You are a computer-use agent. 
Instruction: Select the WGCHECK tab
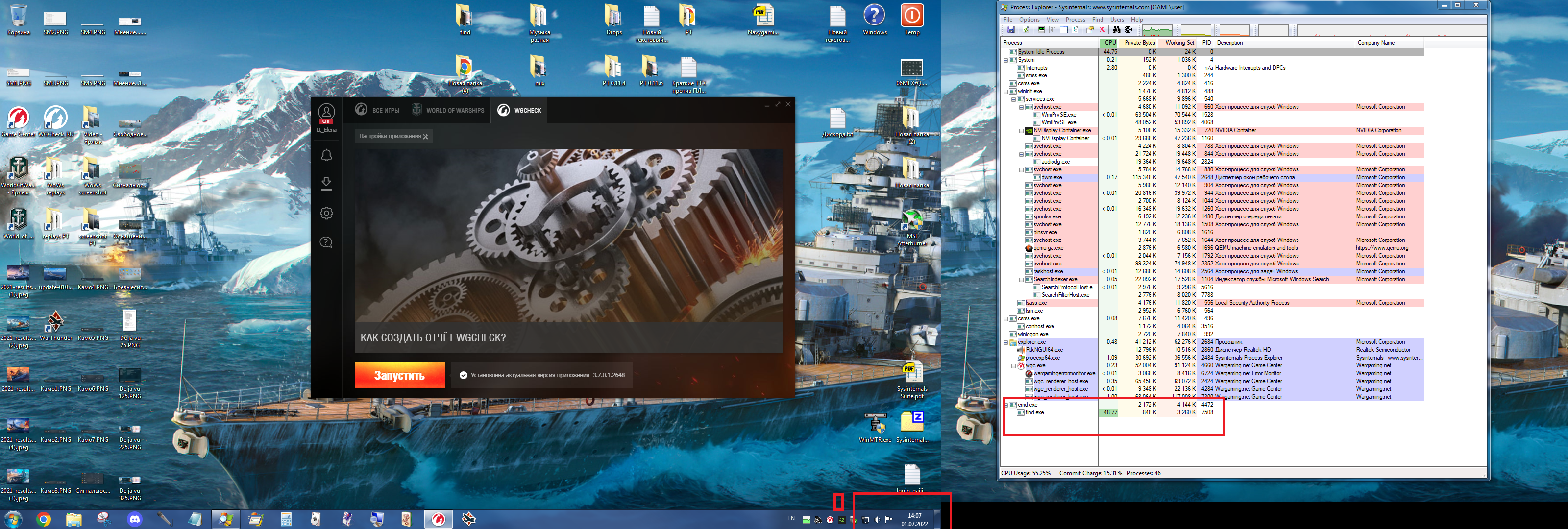520,110
